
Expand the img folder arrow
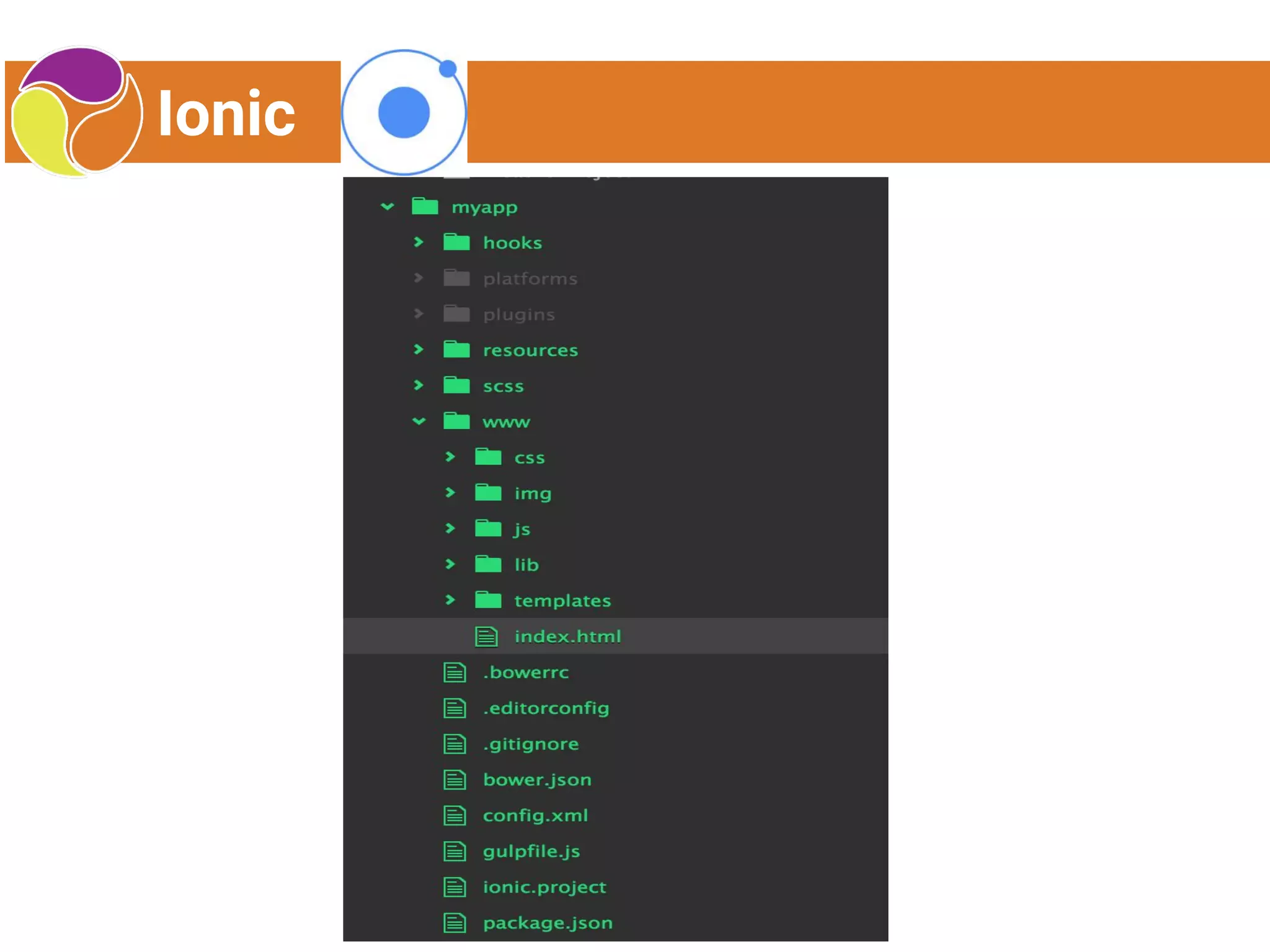[x=450, y=493]
